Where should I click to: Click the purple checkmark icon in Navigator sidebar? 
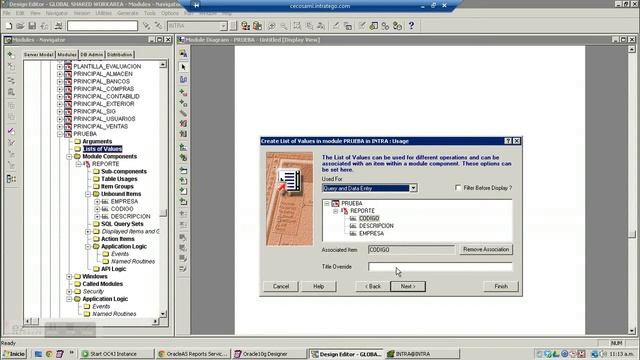pyautogui.click(x=11, y=131)
